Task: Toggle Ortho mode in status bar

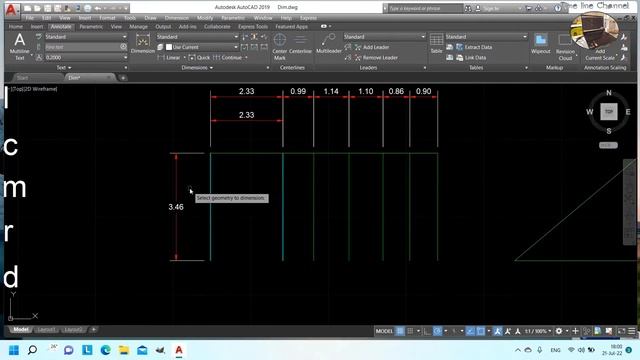Action: point(427,331)
